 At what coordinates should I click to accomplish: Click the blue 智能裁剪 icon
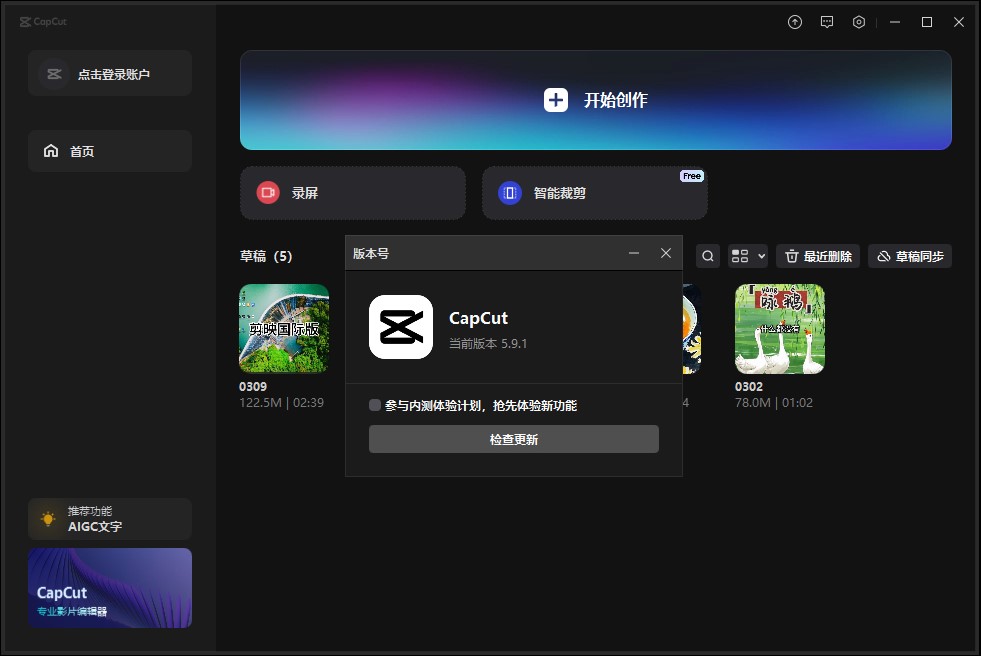(509, 193)
